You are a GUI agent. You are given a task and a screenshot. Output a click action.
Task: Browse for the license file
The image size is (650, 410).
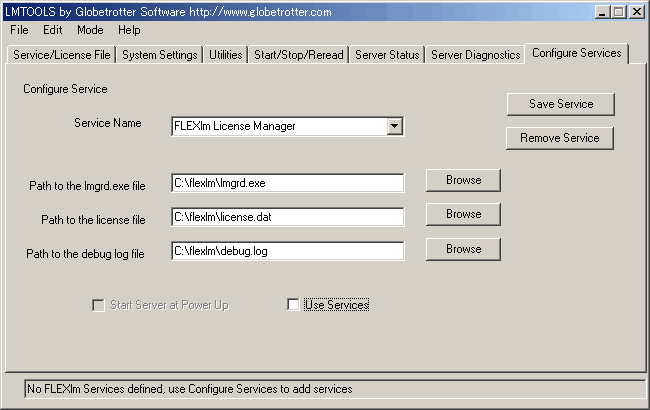pyautogui.click(x=463, y=214)
